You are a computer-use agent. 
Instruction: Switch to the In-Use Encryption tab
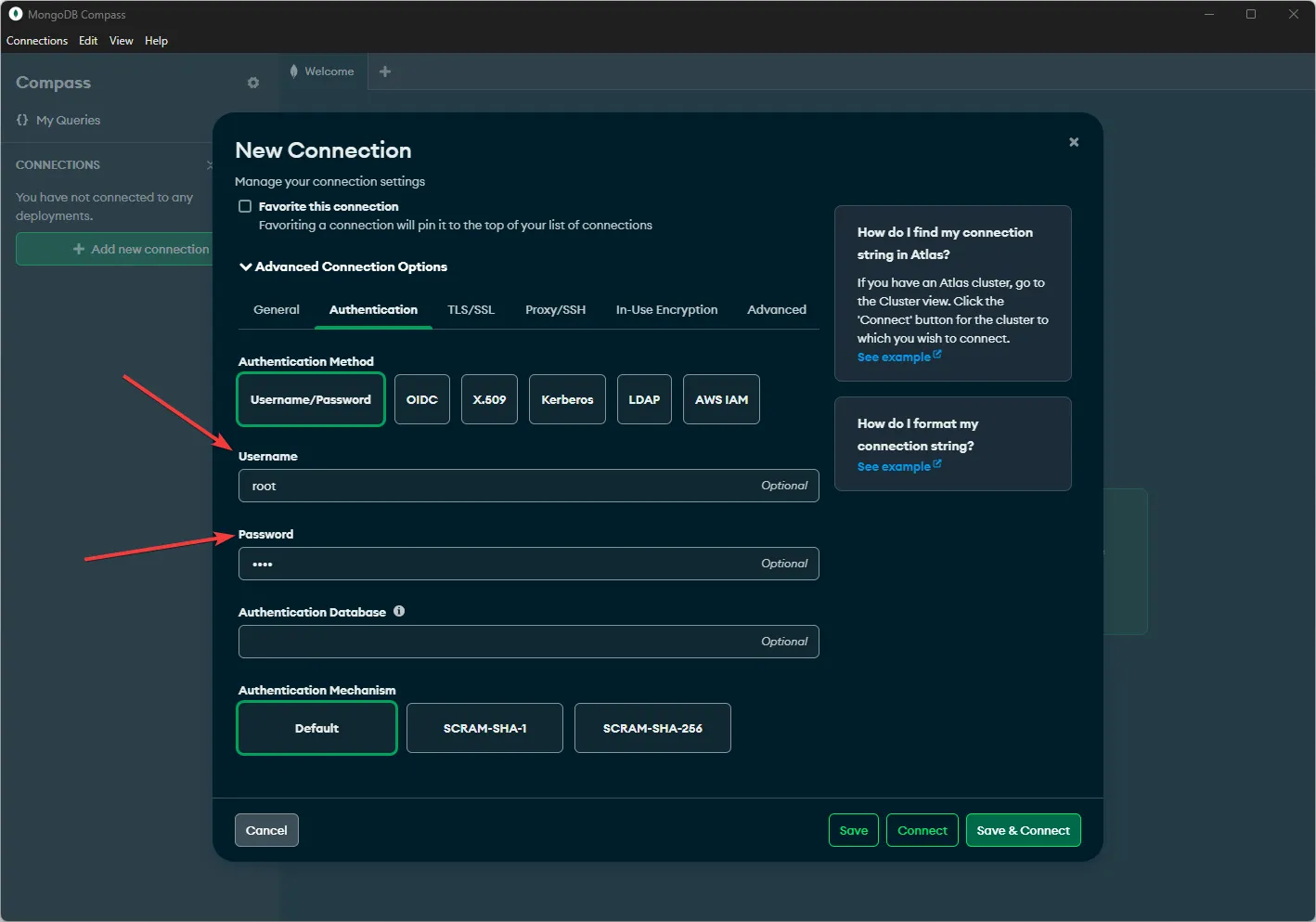(x=666, y=309)
